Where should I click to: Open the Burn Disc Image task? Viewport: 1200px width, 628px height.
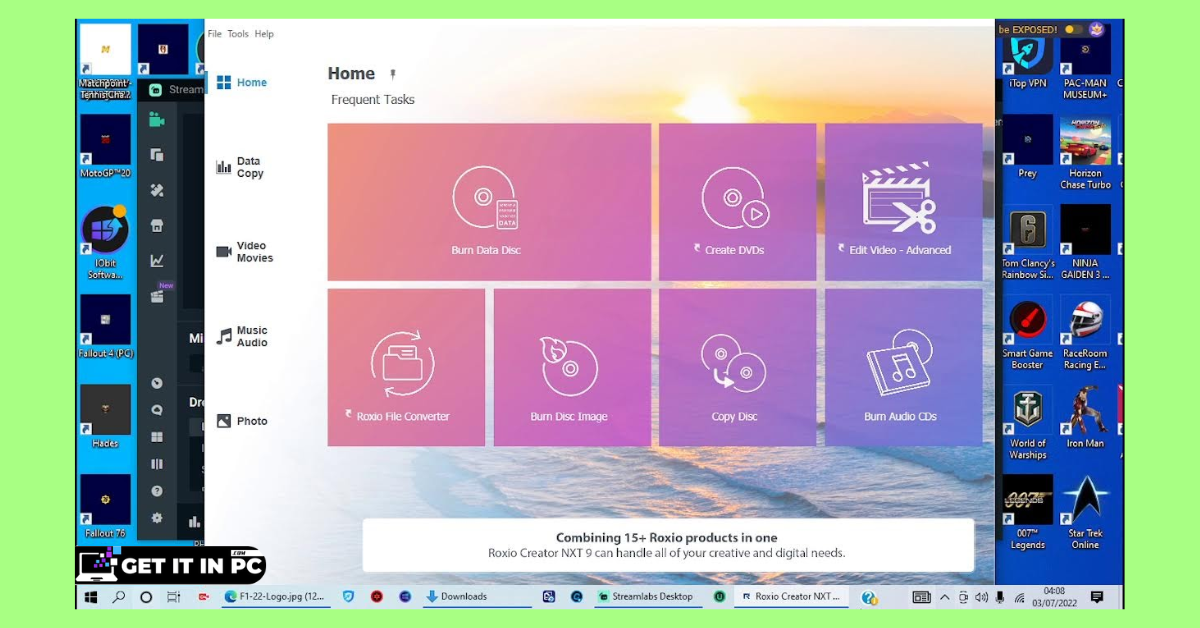(x=572, y=367)
